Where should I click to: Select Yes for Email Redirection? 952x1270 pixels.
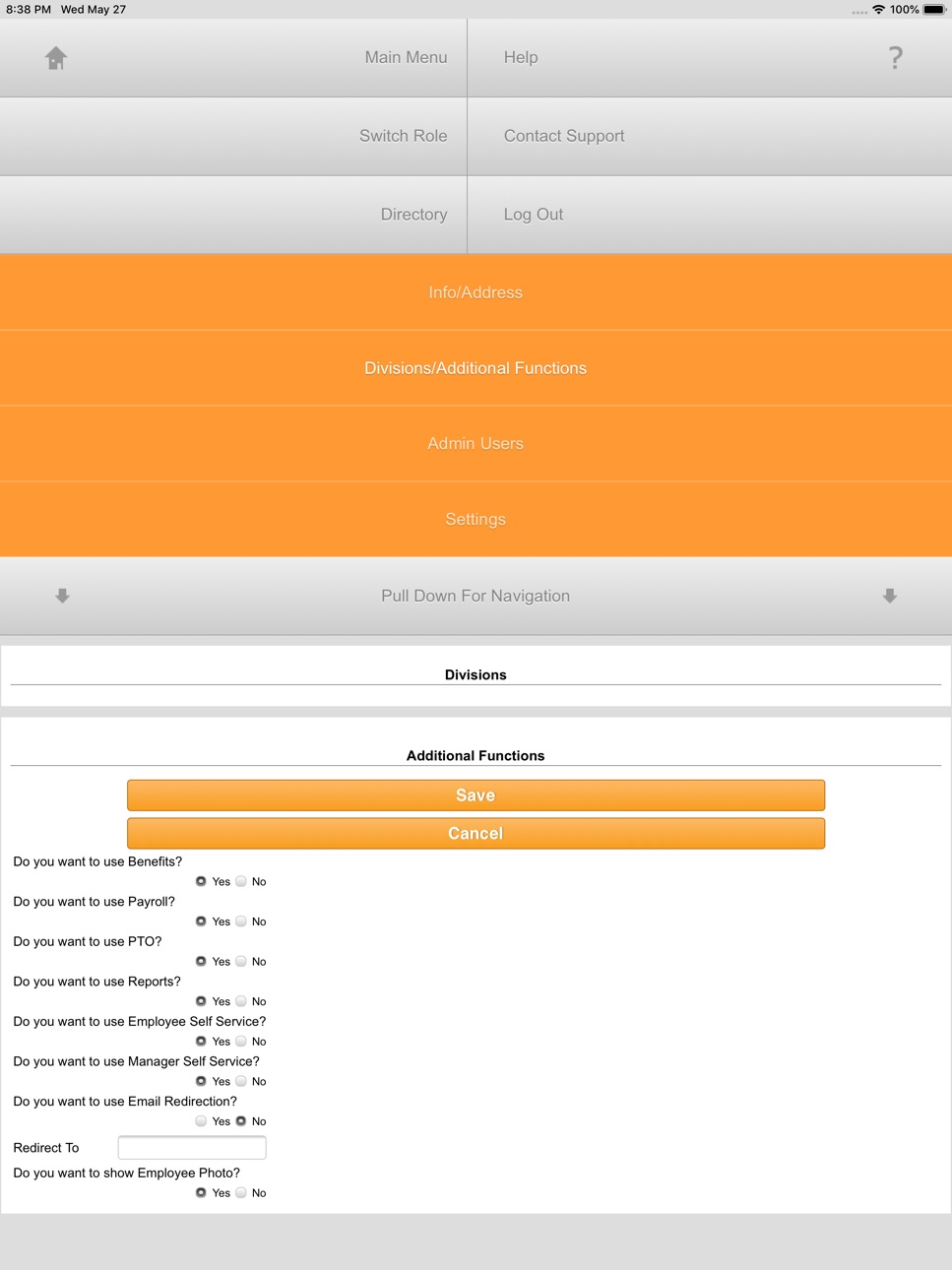click(x=201, y=1121)
